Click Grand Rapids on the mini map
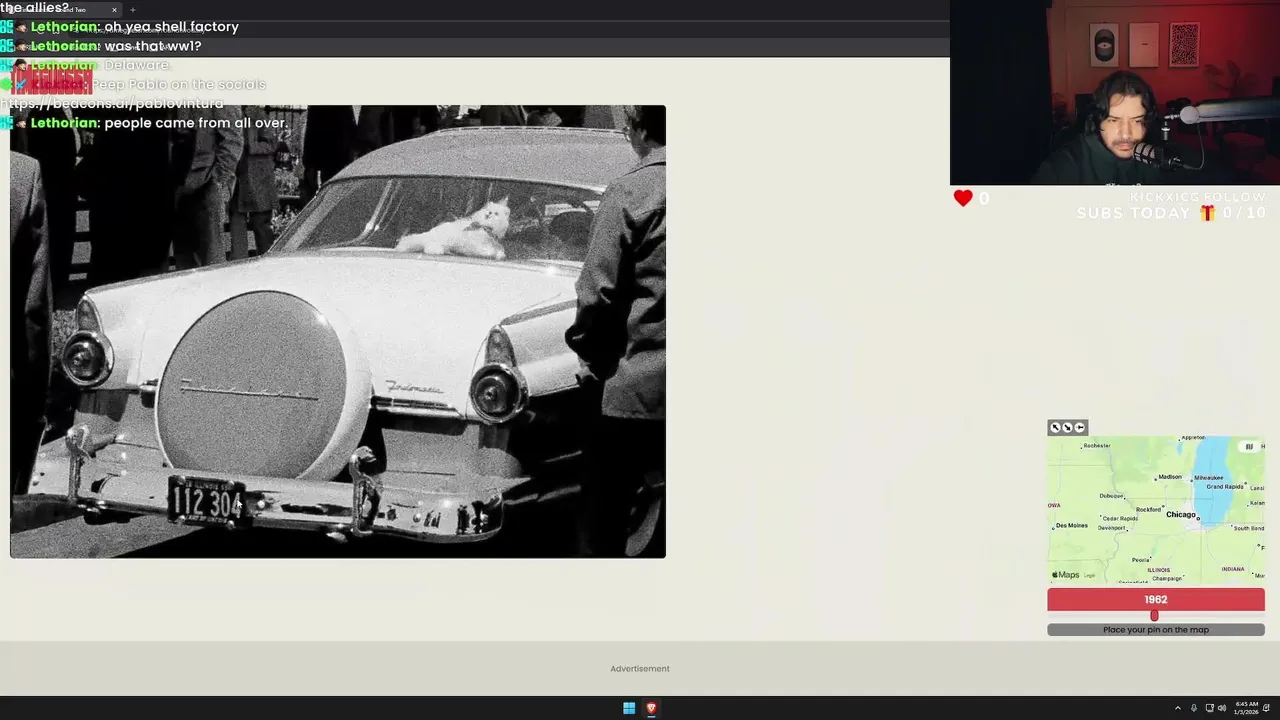This screenshot has width=1280, height=720. tap(1225, 487)
